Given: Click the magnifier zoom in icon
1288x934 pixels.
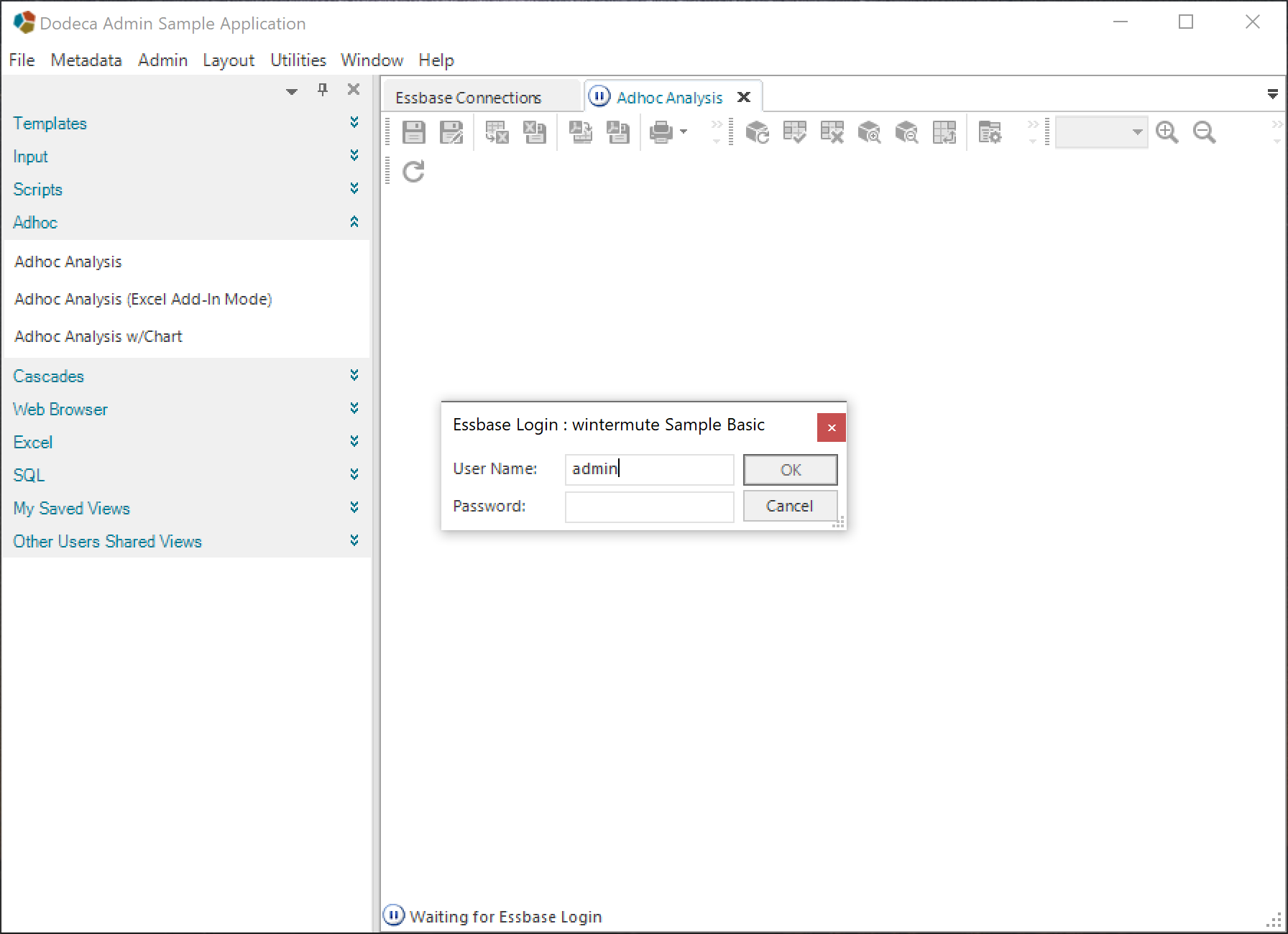Looking at the screenshot, I should (1167, 132).
